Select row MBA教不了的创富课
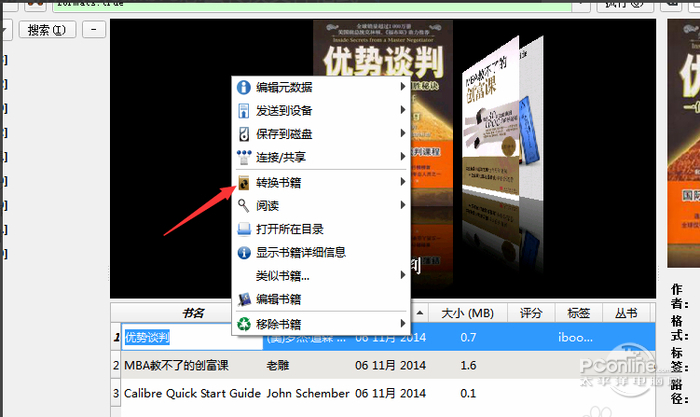This screenshot has height=417, width=700. pos(388,365)
